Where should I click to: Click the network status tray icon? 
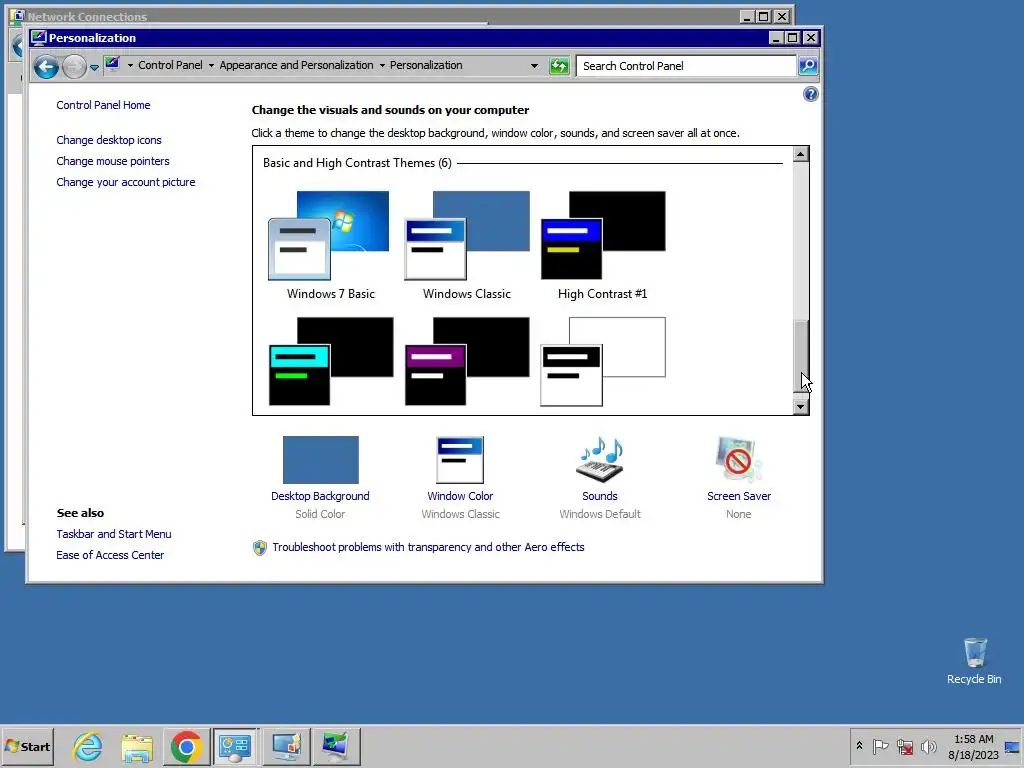pos(904,746)
